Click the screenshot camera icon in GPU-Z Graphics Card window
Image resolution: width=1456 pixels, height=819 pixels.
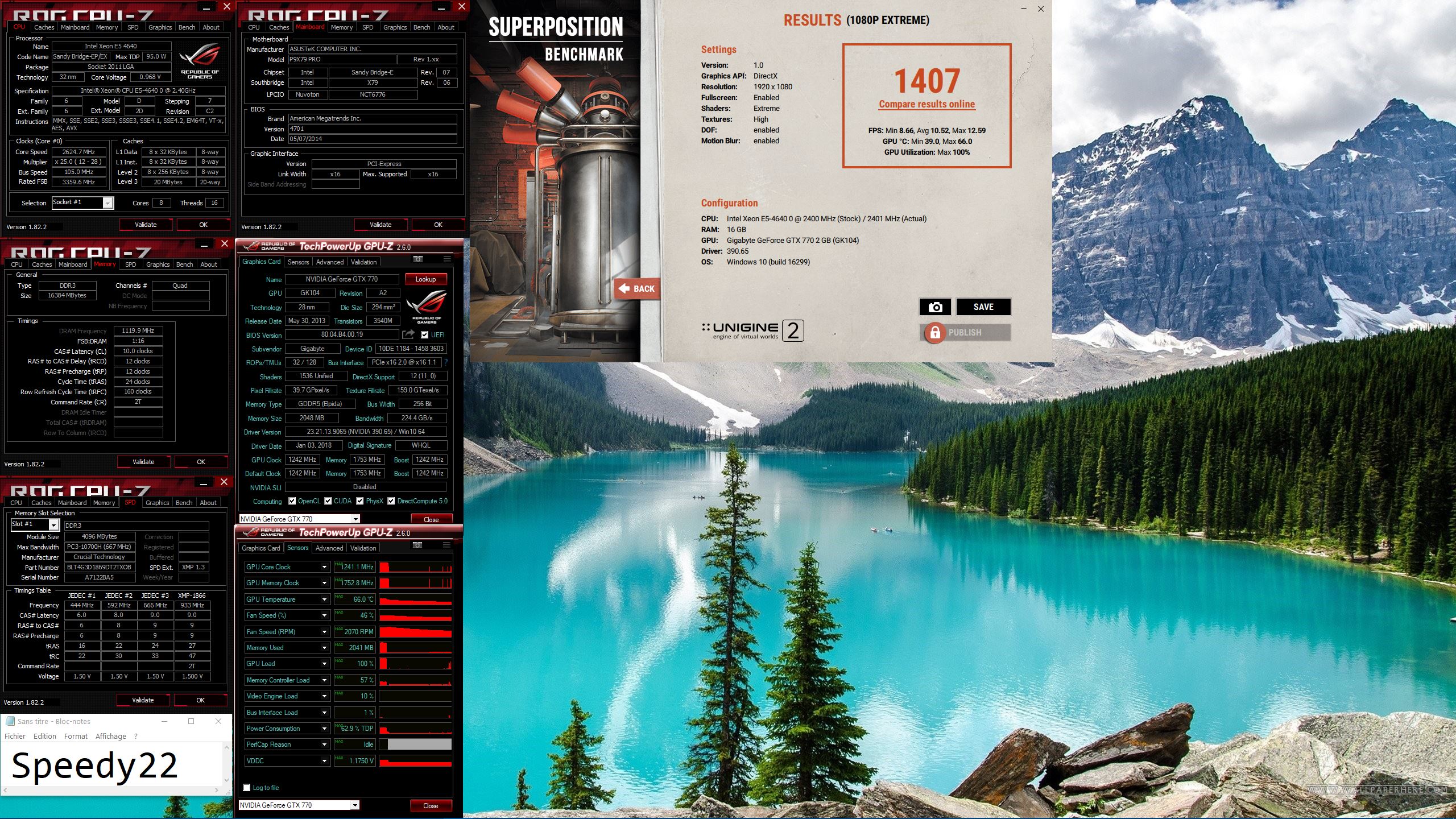point(417,259)
